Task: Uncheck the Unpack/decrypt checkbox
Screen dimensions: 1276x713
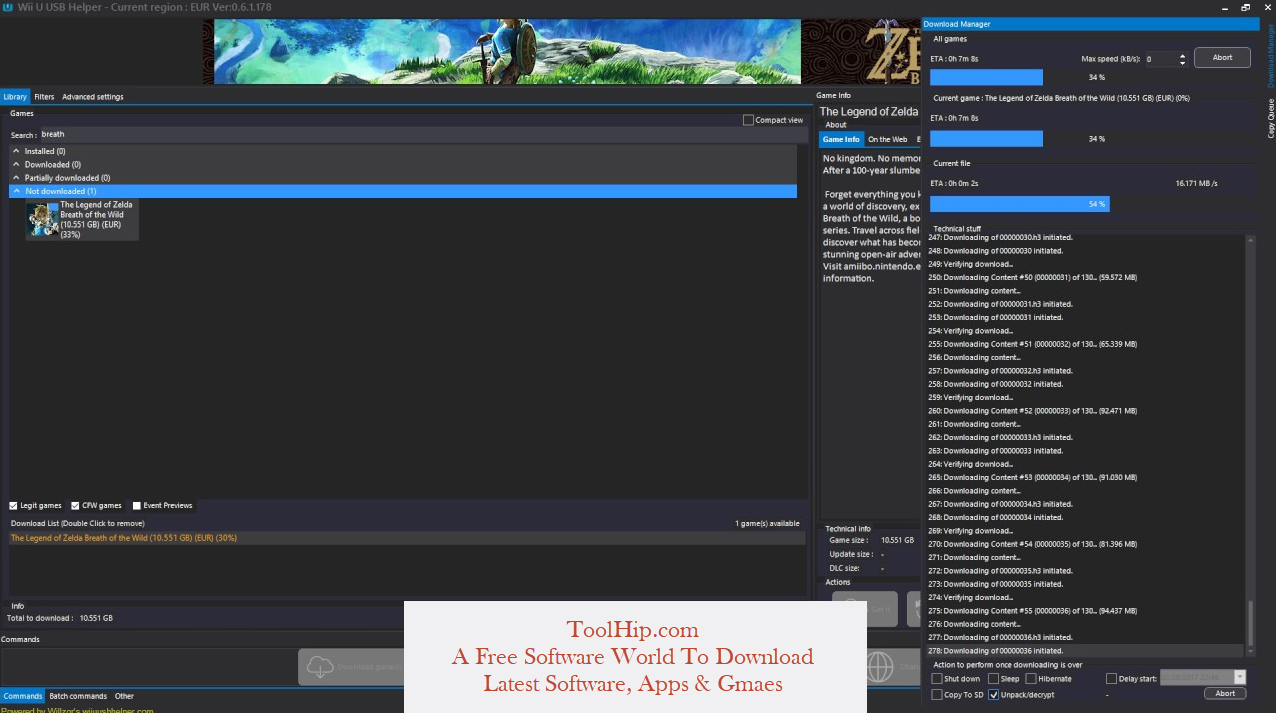Action: coord(994,695)
